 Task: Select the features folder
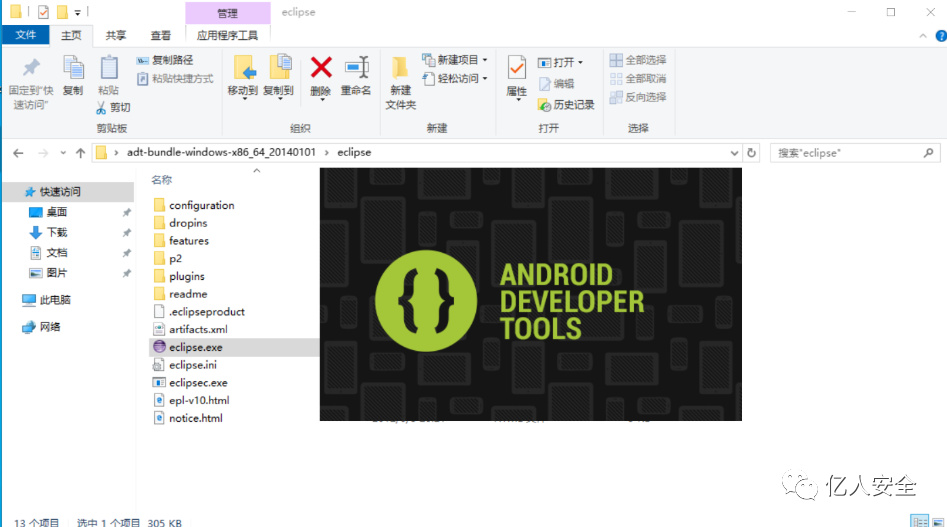tap(181, 241)
